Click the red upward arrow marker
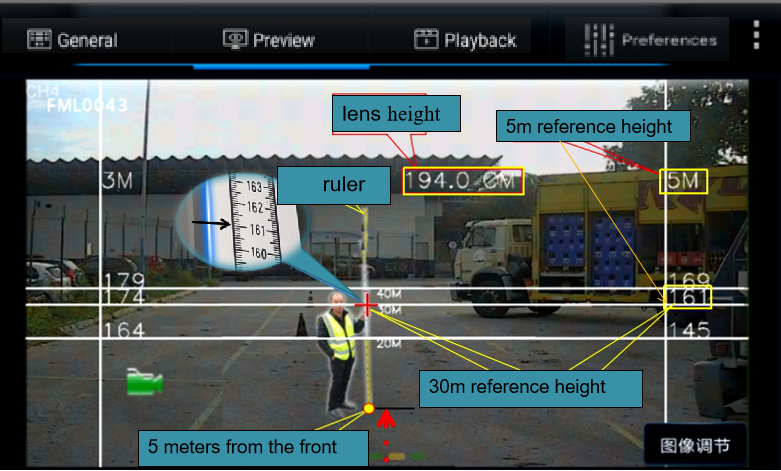 tap(386, 414)
